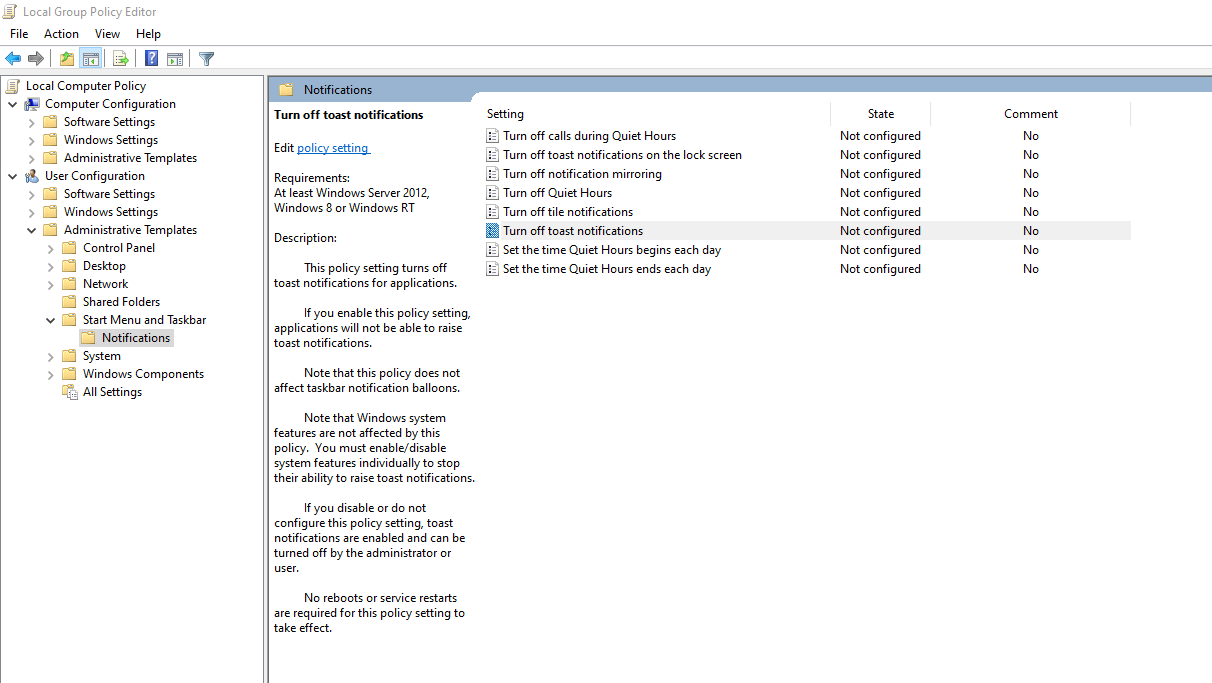This screenshot has width=1212, height=683.
Task: Open the Help menu
Action: coord(148,34)
